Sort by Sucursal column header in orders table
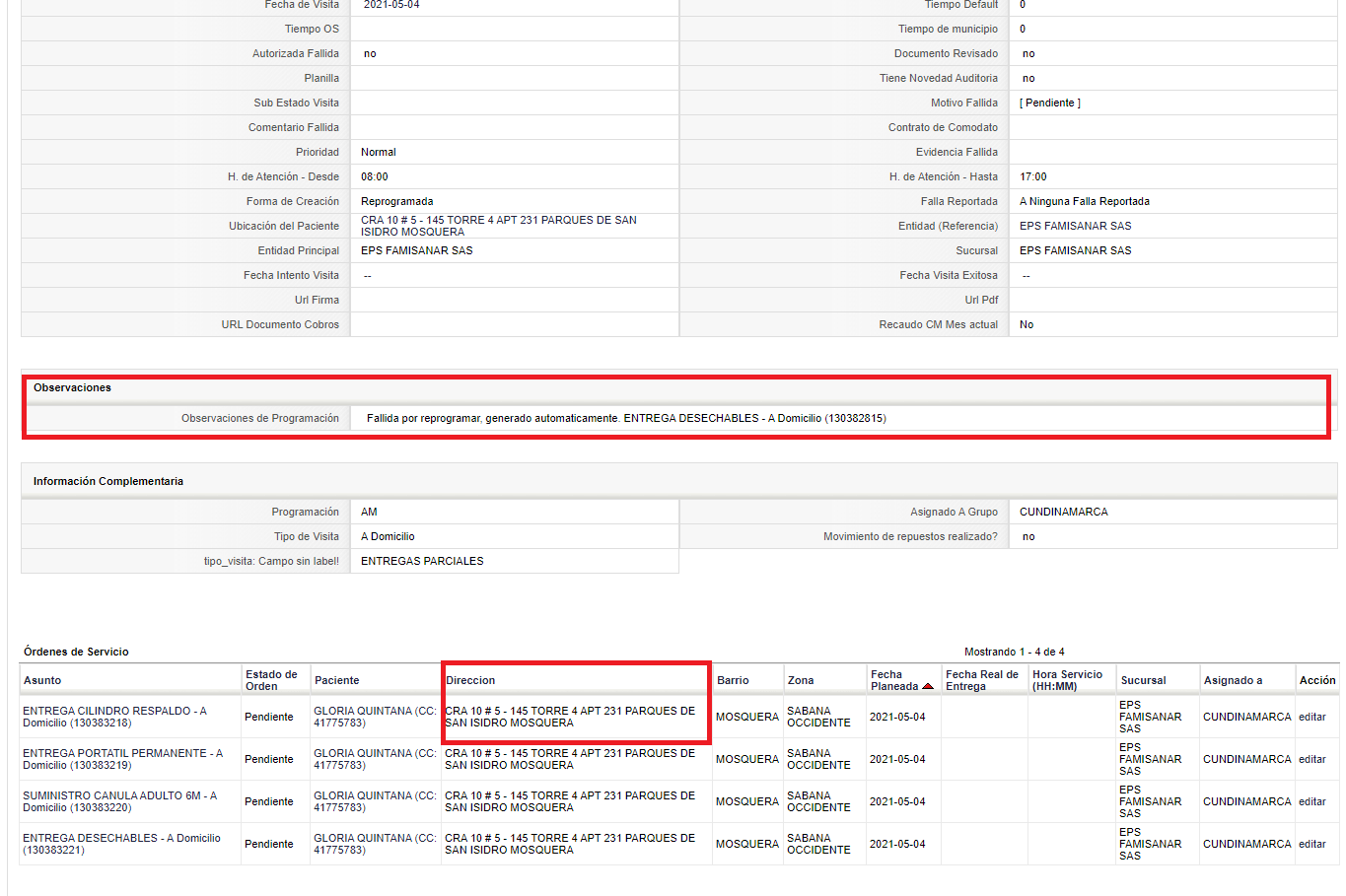This screenshot has height=896, width=1346. [x=1143, y=680]
